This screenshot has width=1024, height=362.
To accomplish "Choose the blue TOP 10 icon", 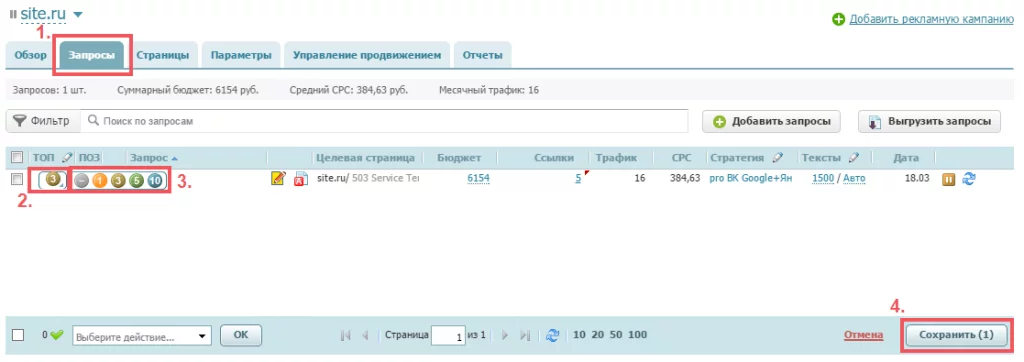I will point(155,180).
